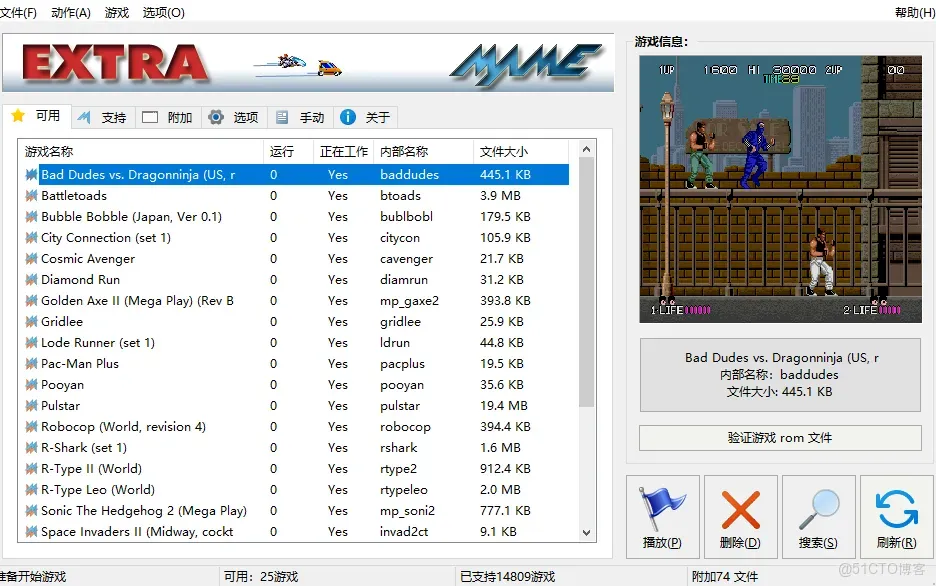
Task: Click the red X 删除(D) delete button
Action: point(740,517)
